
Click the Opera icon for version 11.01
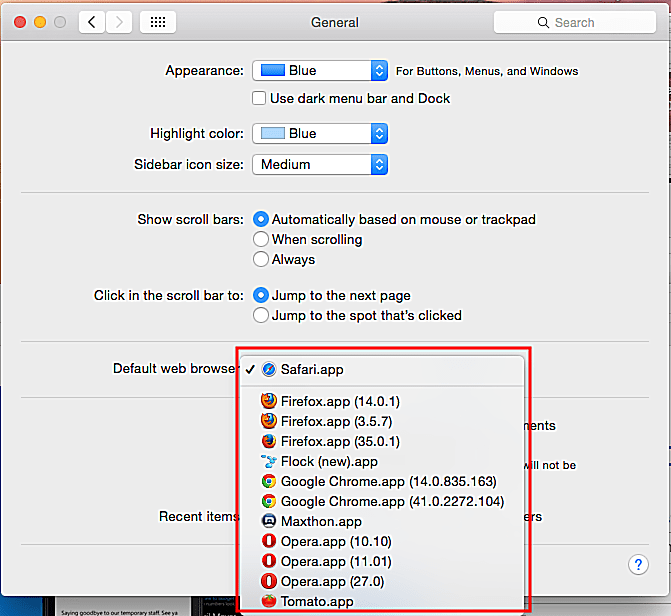pos(269,561)
